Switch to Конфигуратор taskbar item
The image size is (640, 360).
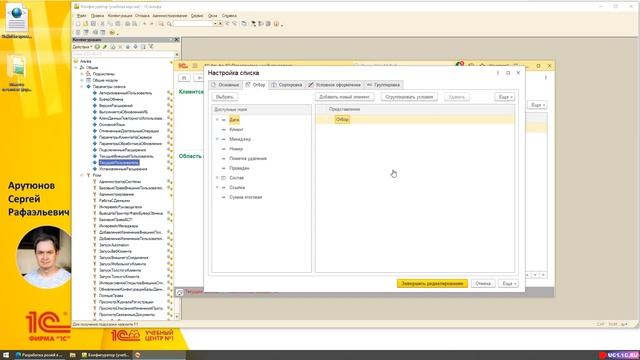pyautogui.click(x=105, y=355)
